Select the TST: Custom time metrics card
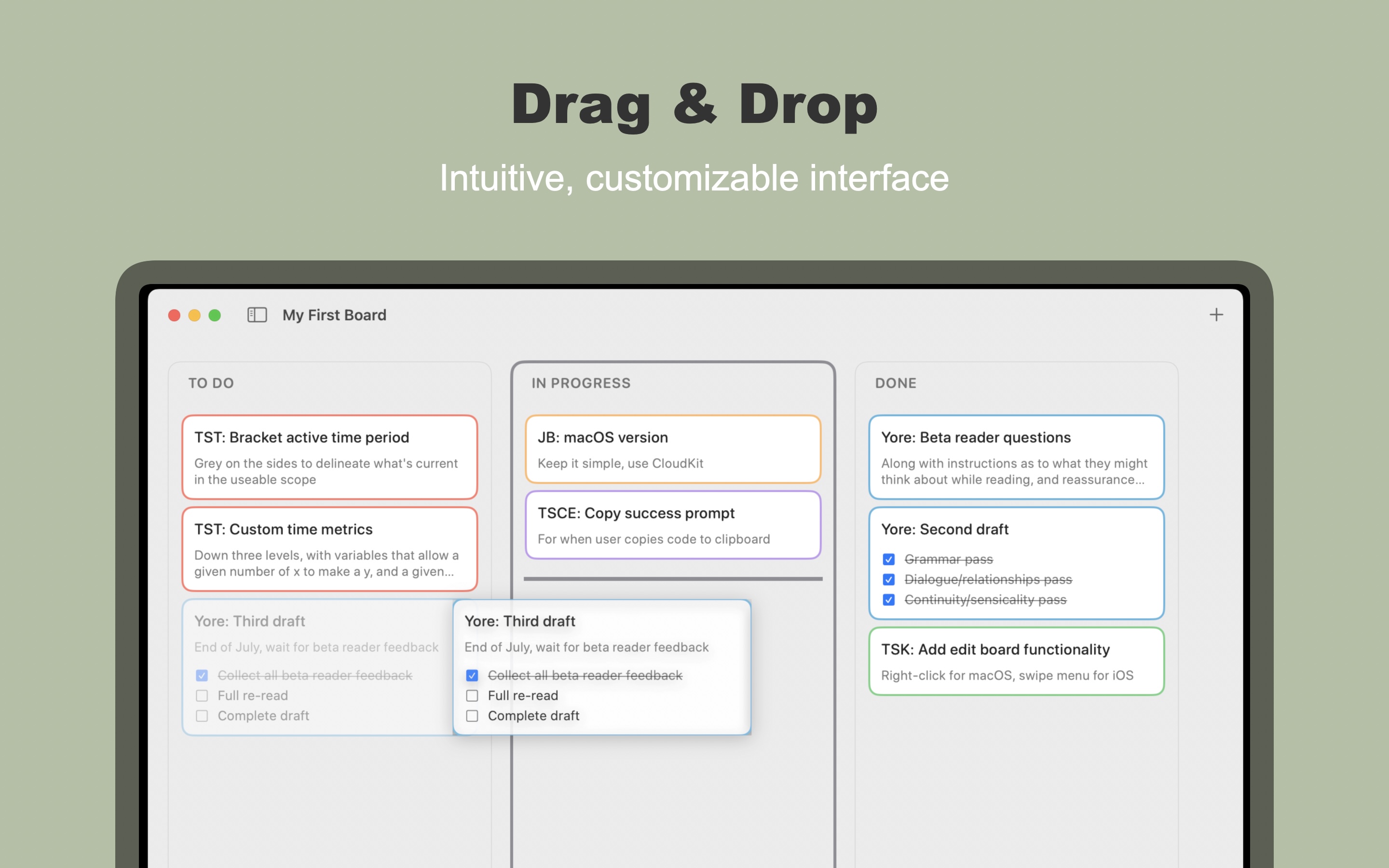Image resolution: width=1389 pixels, height=868 pixels. 329,549
